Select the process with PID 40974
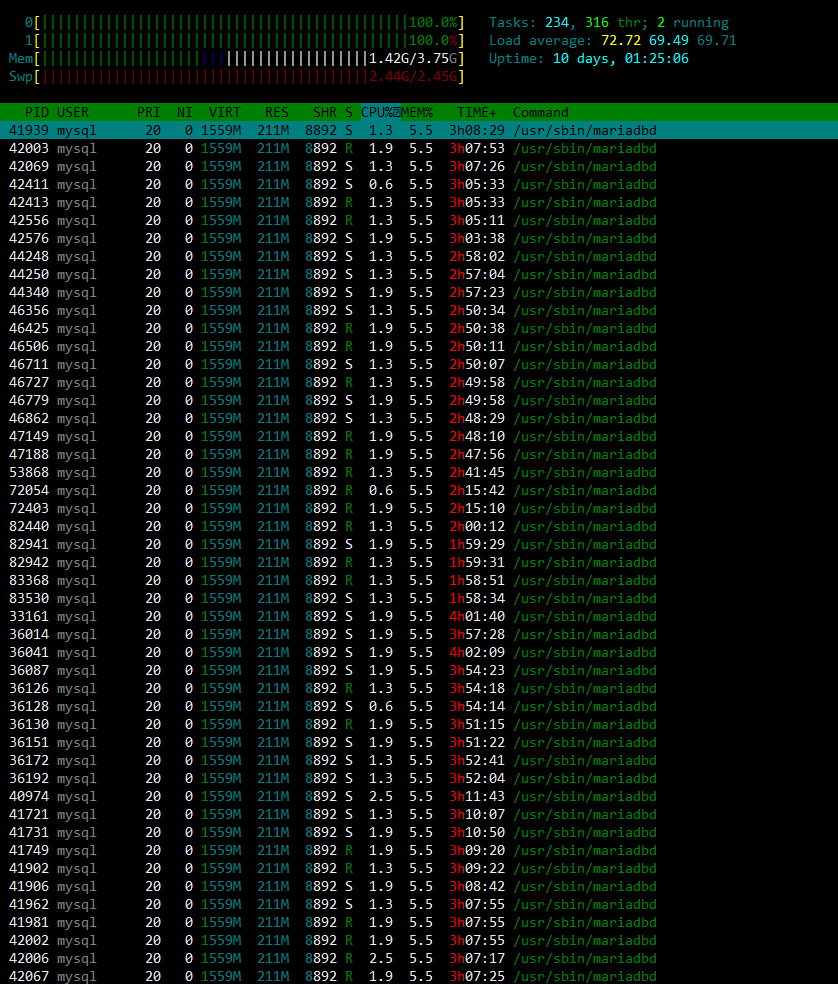The width and height of the screenshot is (838, 984). click(419, 797)
